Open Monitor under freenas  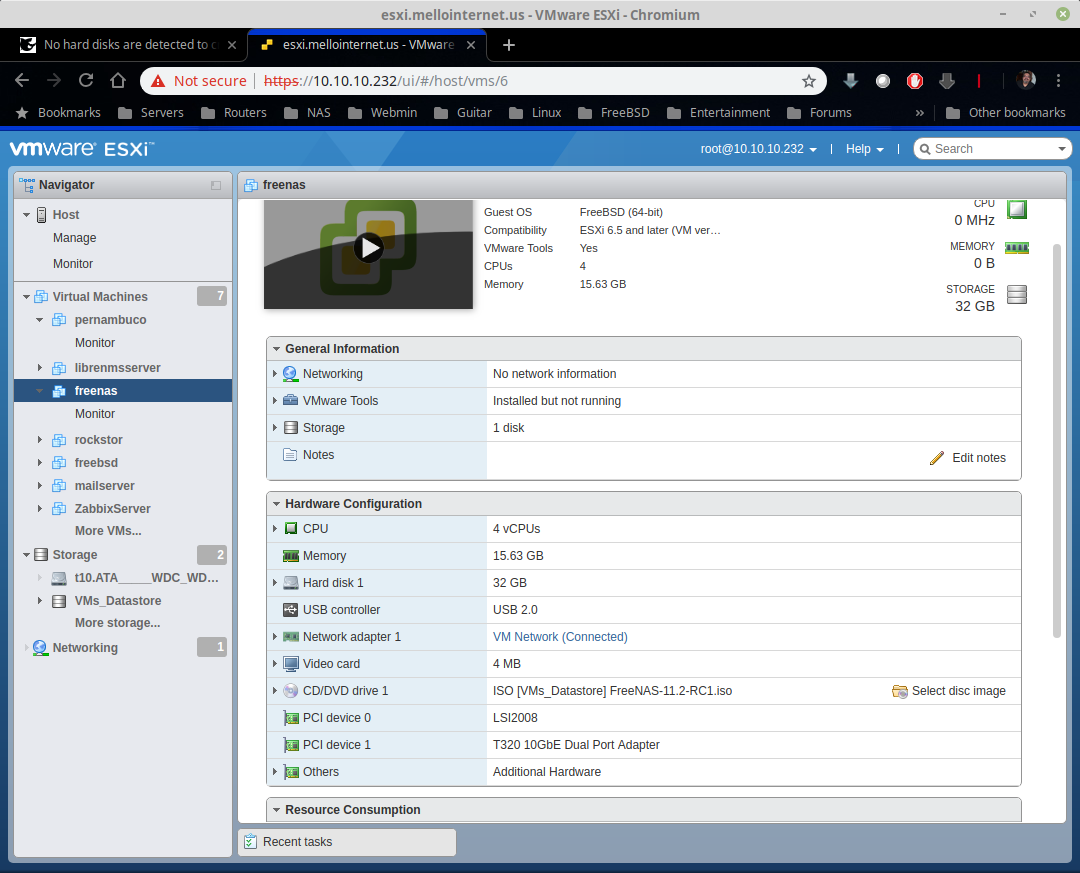point(94,414)
